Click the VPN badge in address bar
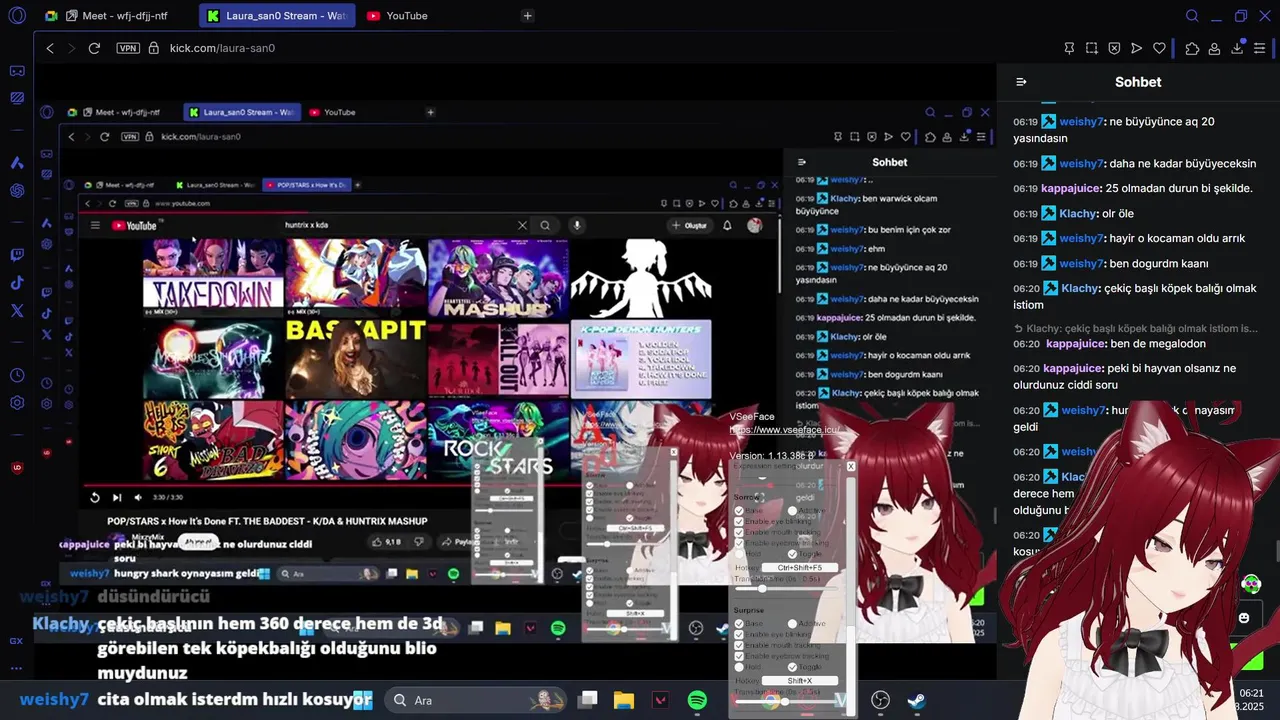 128,48
